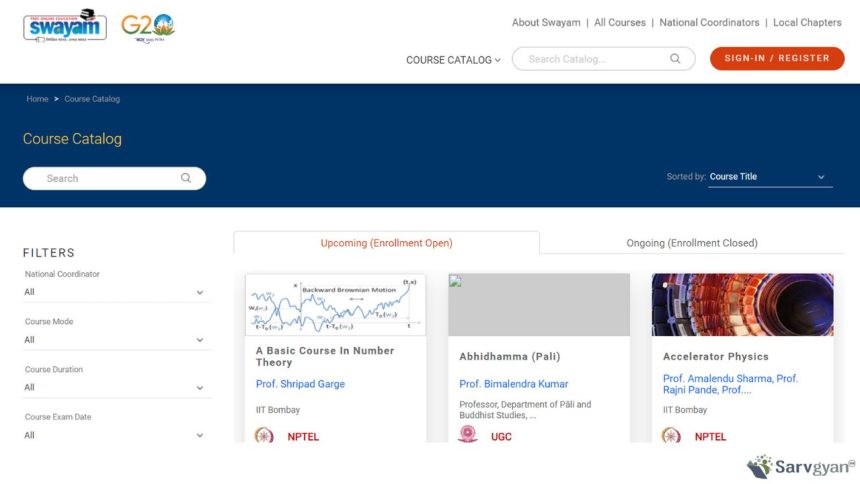
Task: Switch to Upcoming (Enrollment Open) tab
Action: 386,243
